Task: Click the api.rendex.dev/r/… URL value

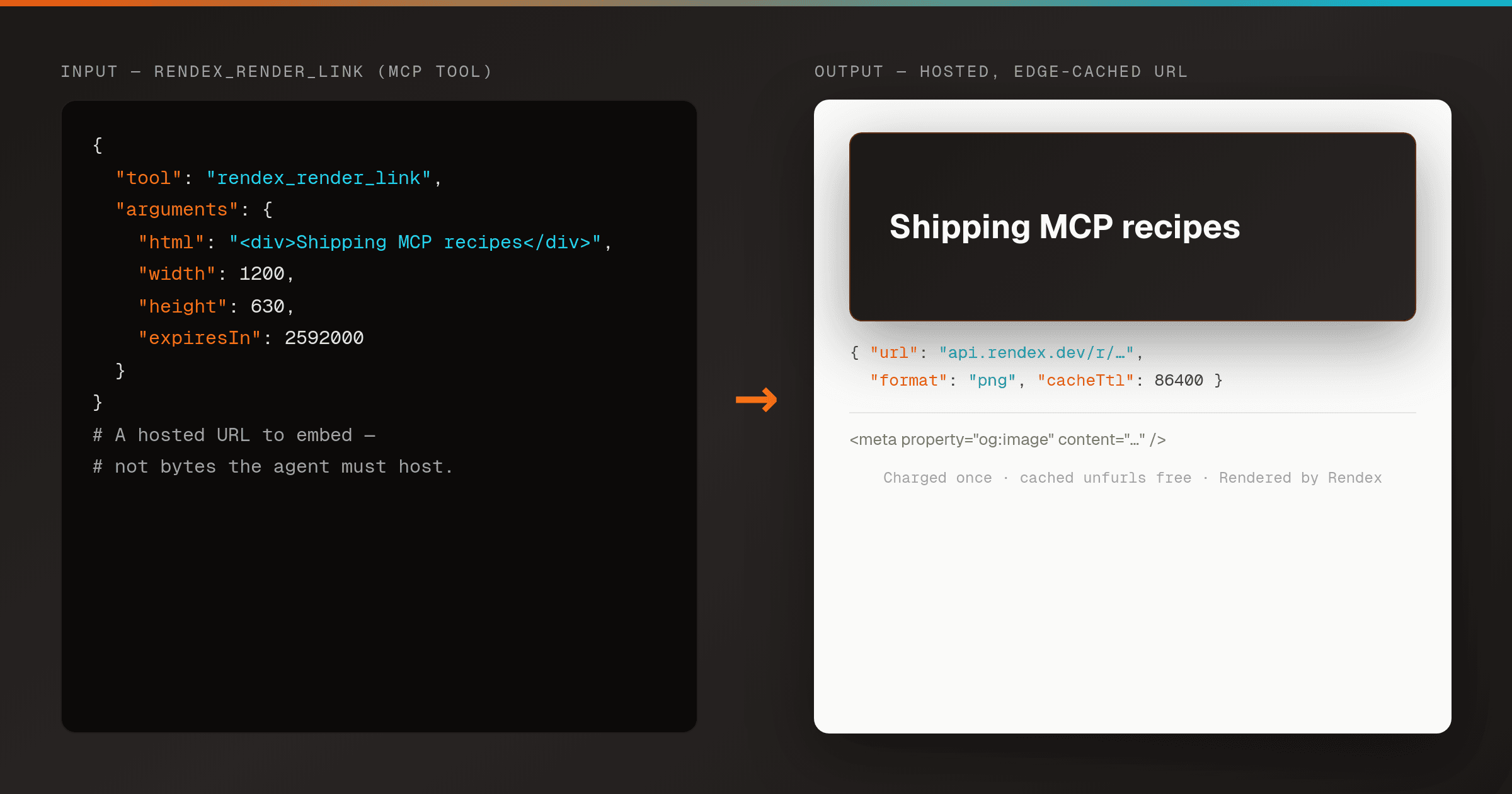Action: tap(1036, 353)
